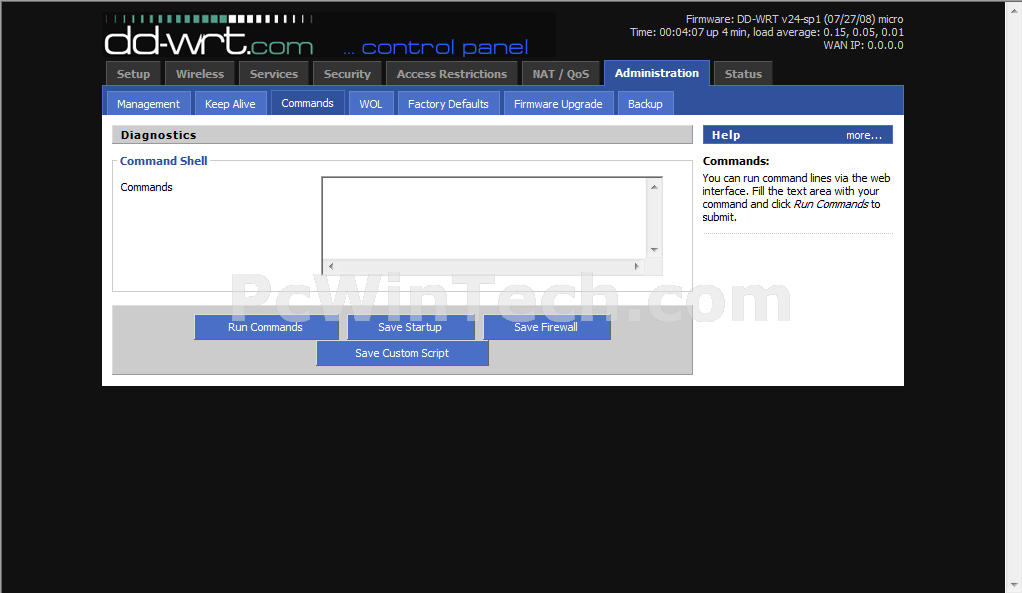This screenshot has height=593, width=1022.
Task: Click the Administration tab
Action: [656, 73]
